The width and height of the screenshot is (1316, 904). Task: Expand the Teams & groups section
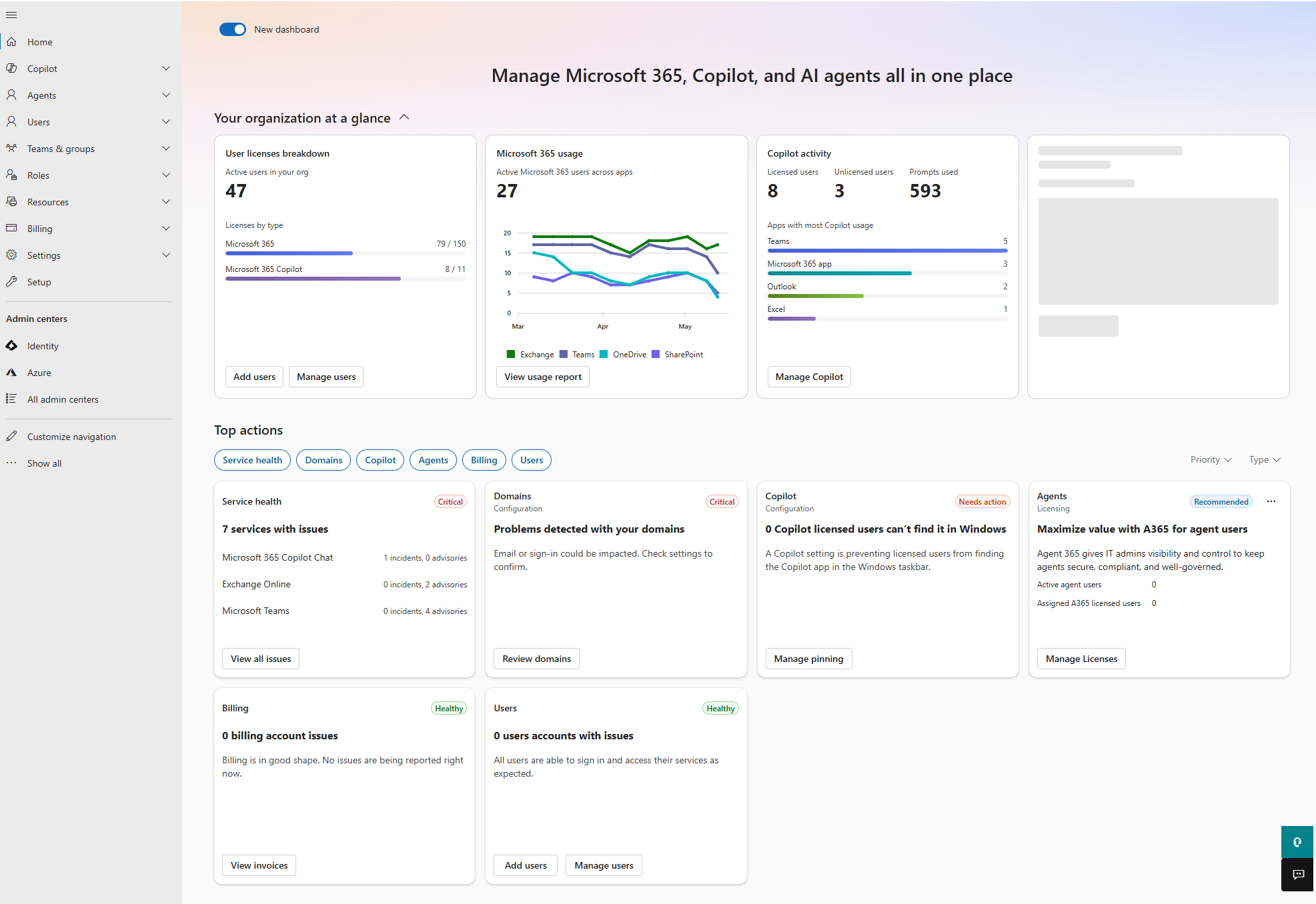click(x=166, y=149)
